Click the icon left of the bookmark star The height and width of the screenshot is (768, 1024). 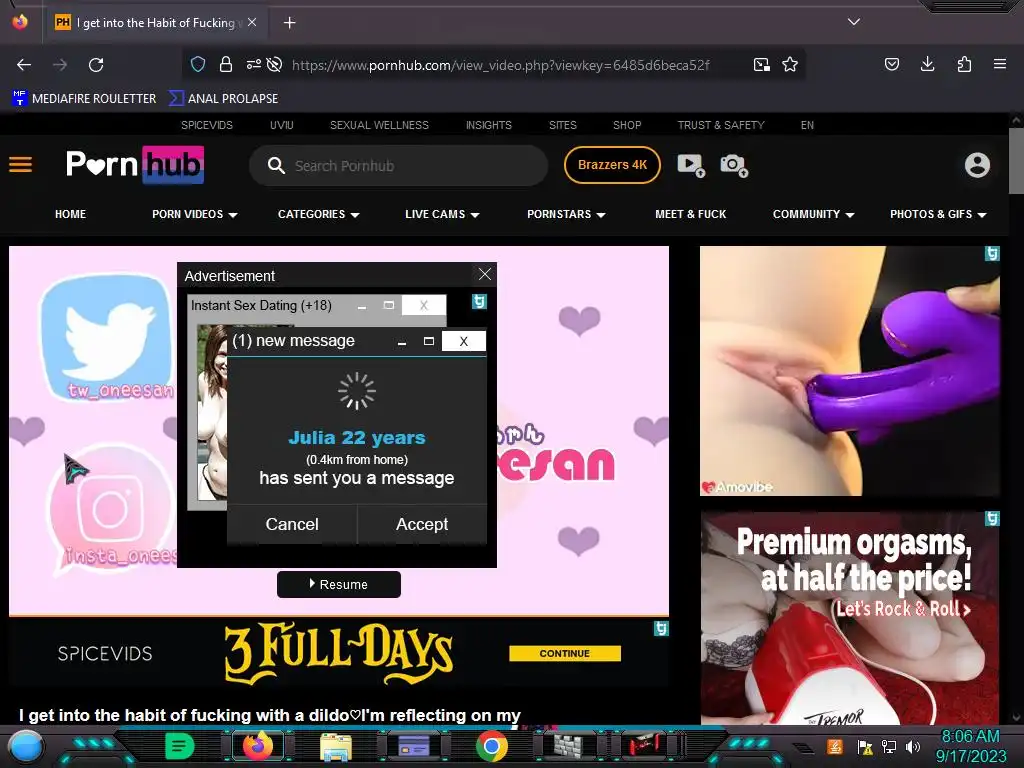pos(761,64)
